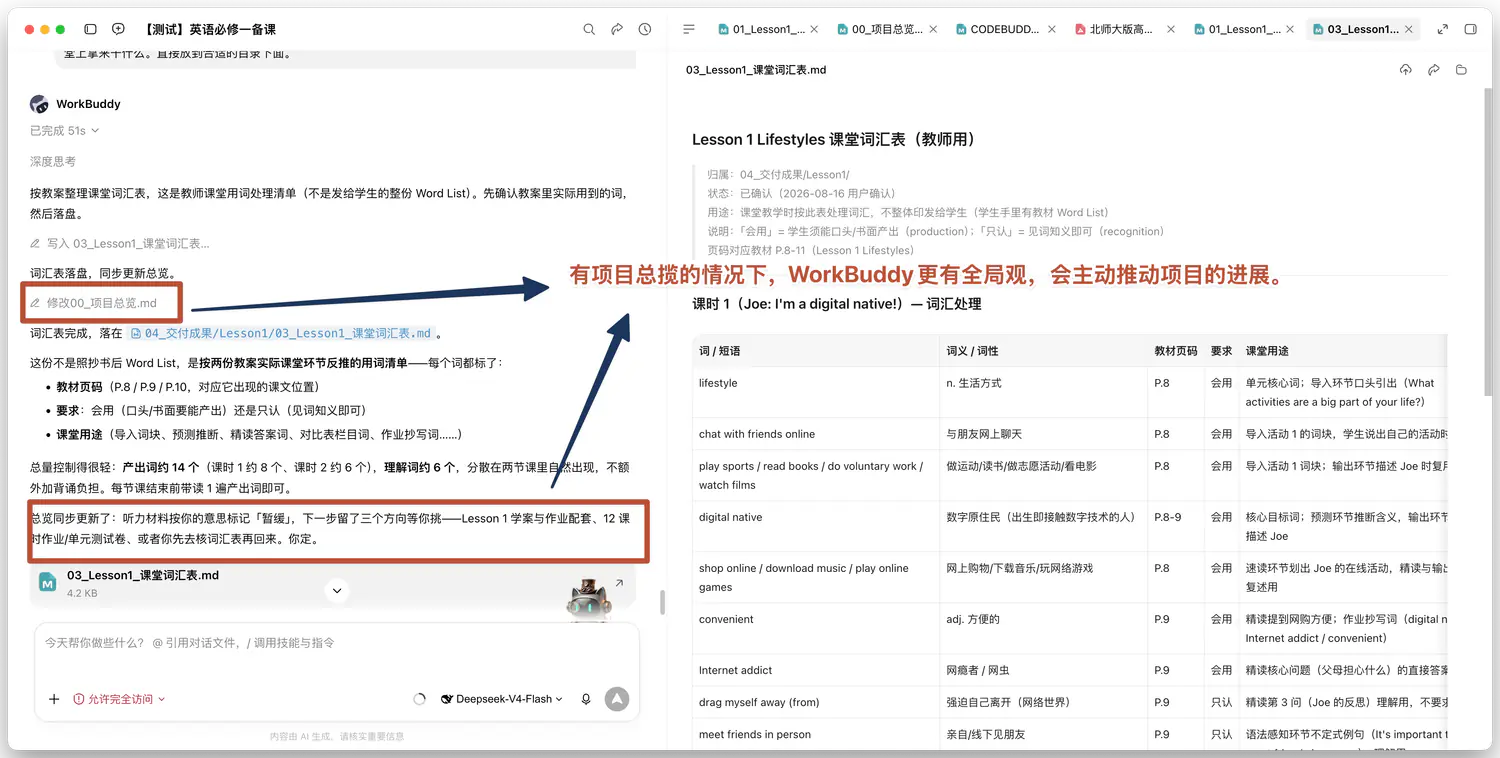Select the Internet addict cell
Screen dimensions: 1500x758
(x=815, y=670)
